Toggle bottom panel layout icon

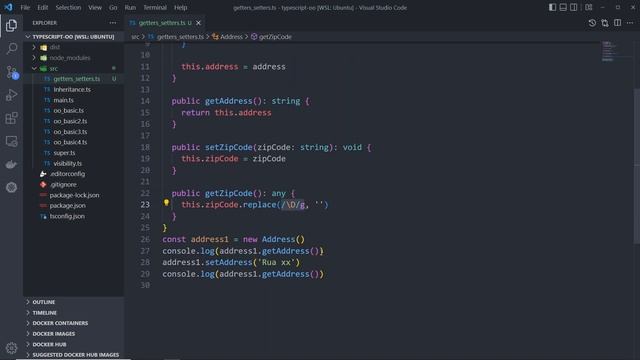(563, 7)
